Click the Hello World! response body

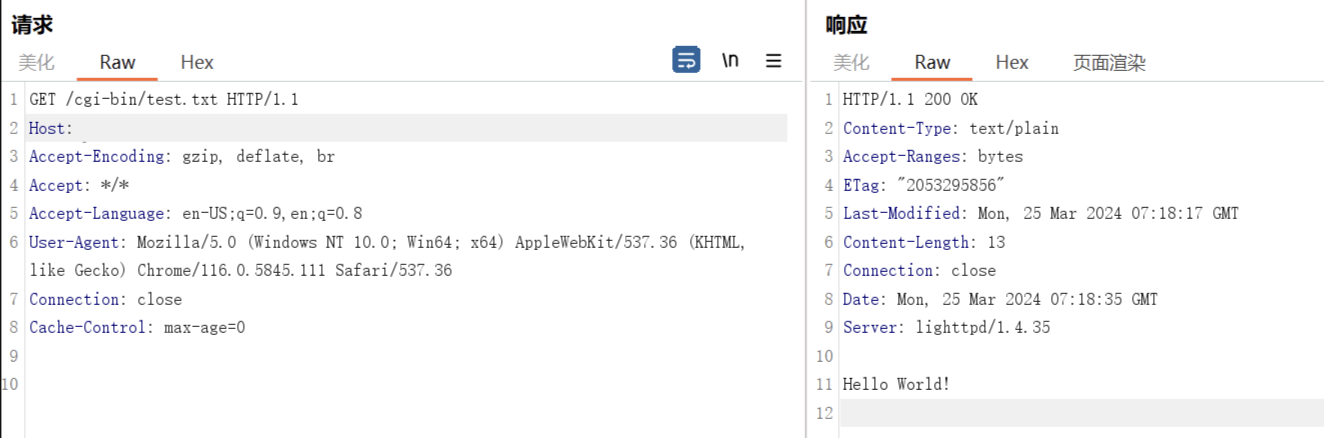tap(897, 385)
